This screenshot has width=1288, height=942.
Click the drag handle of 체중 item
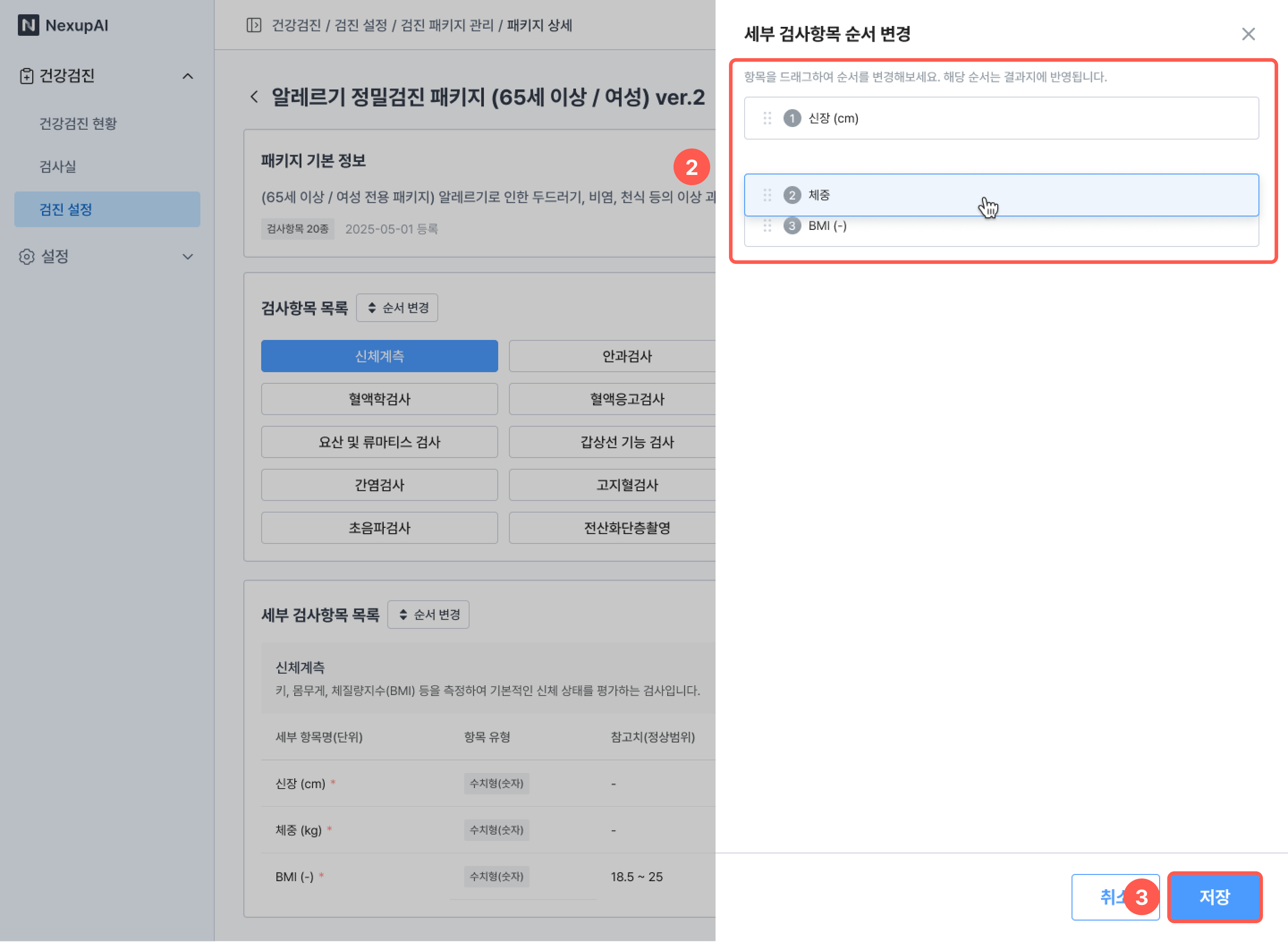(x=767, y=195)
